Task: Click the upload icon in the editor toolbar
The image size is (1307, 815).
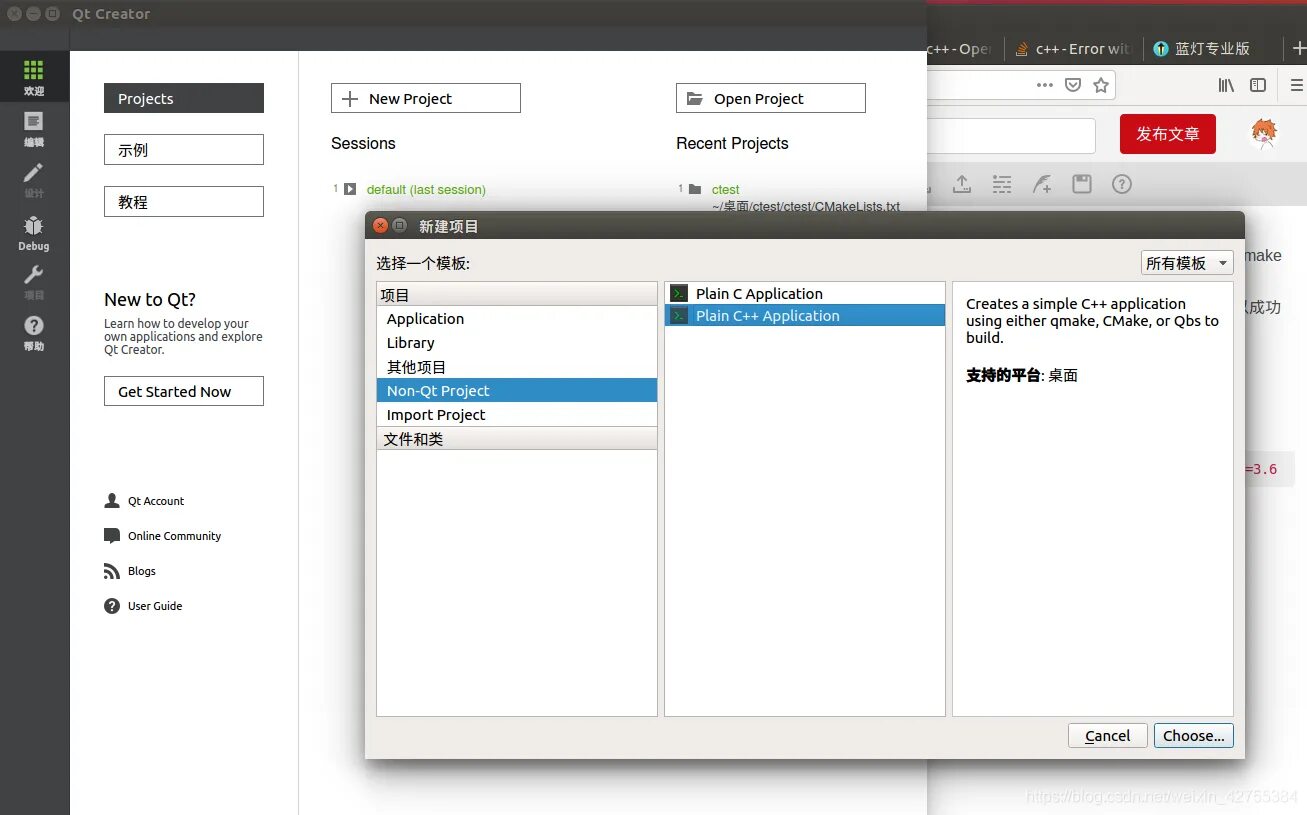Action: pos(961,184)
